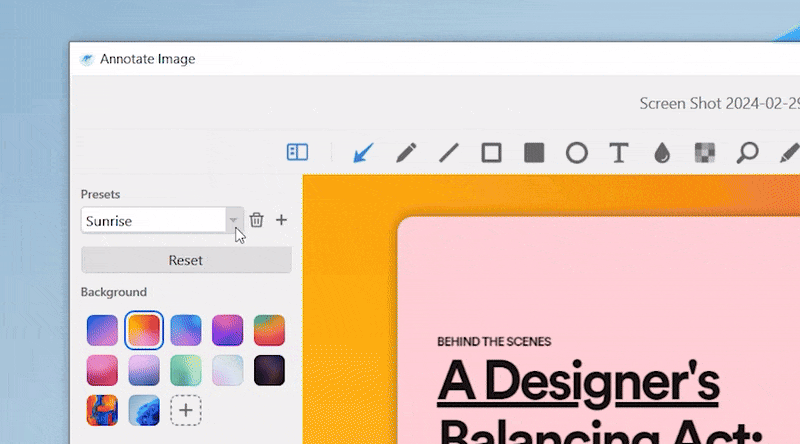Select the Pencil drawing tool
The image size is (800, 444).
[406, 153]
